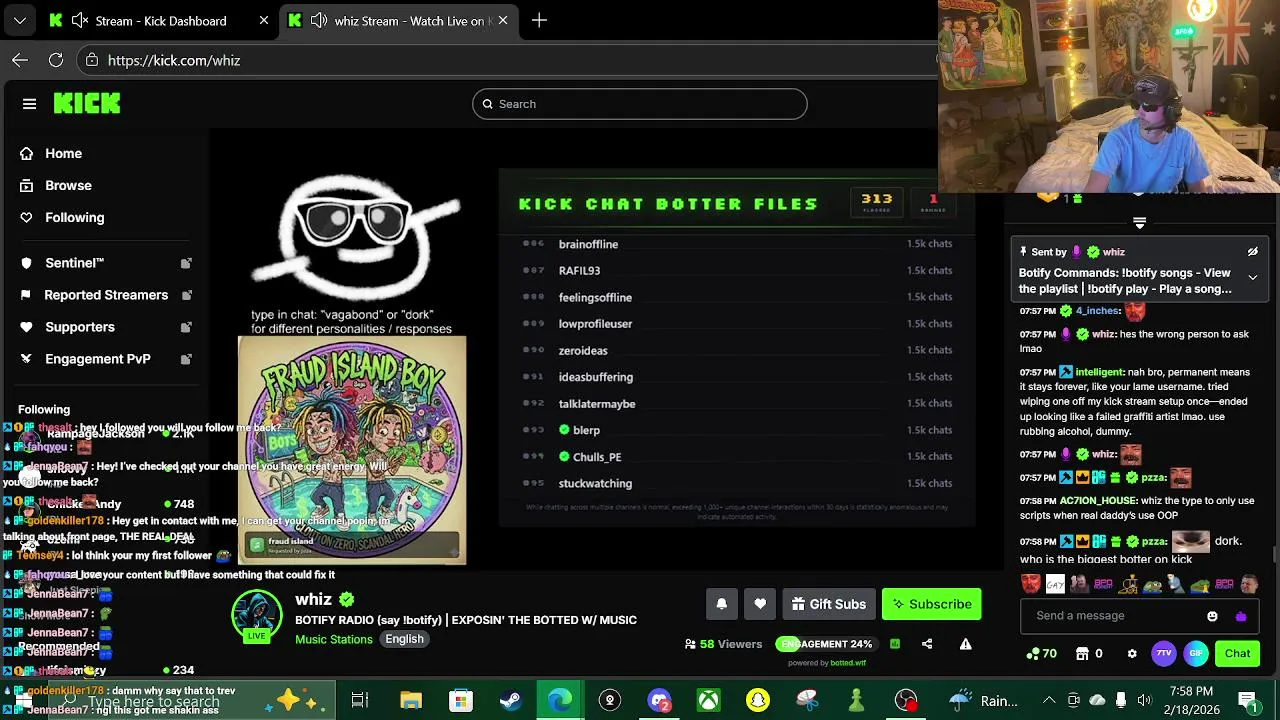Open a new browser tab
Image resolution: width=1280 pixels, height=720 pixels.
tap(539, 20)
